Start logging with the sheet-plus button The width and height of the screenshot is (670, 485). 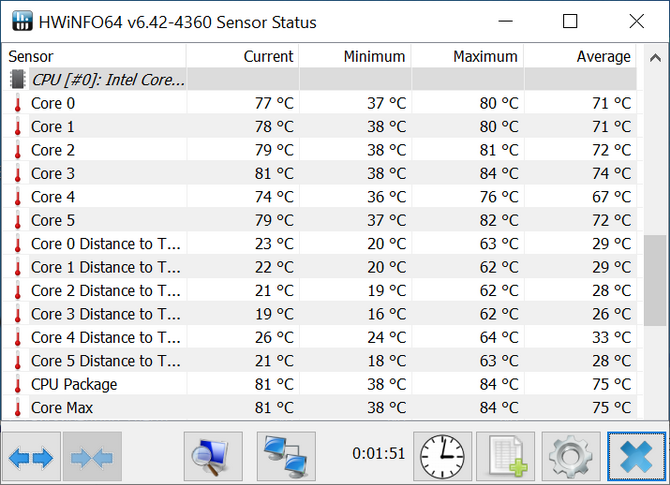click(505, 456)
